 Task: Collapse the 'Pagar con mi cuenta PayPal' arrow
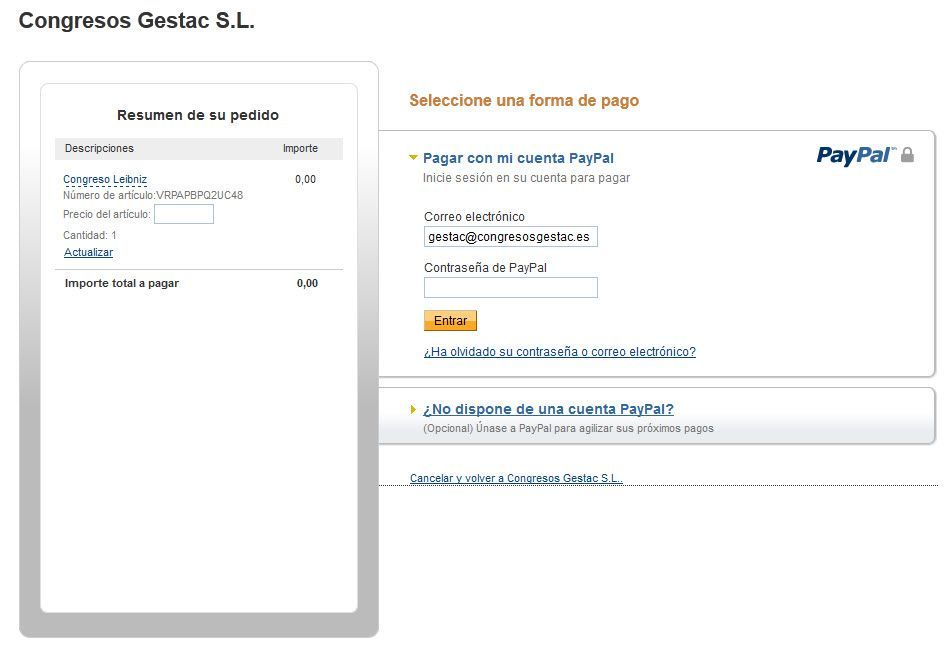tap(413, 158)
